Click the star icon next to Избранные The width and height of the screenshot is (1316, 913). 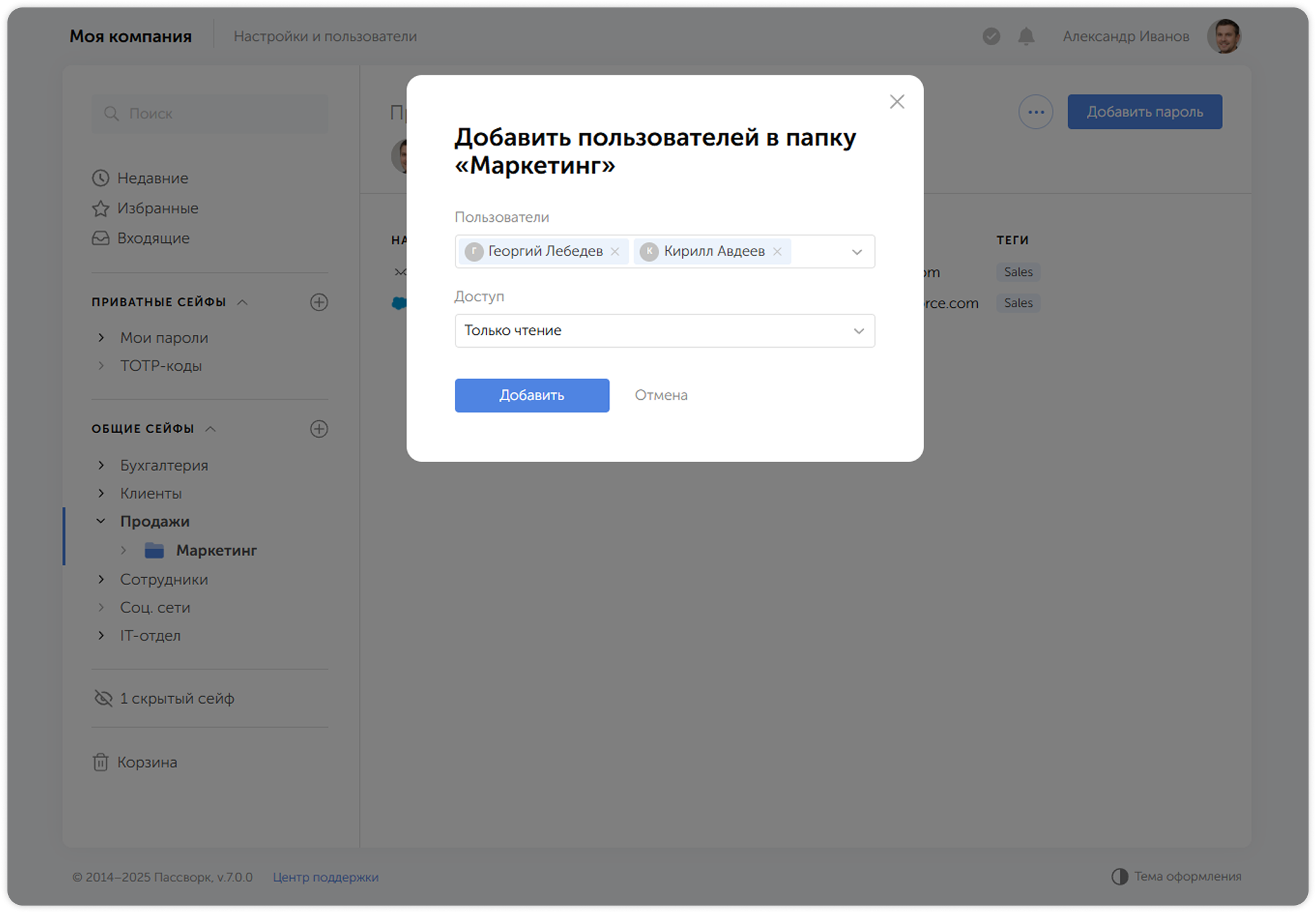pos(100,208)
